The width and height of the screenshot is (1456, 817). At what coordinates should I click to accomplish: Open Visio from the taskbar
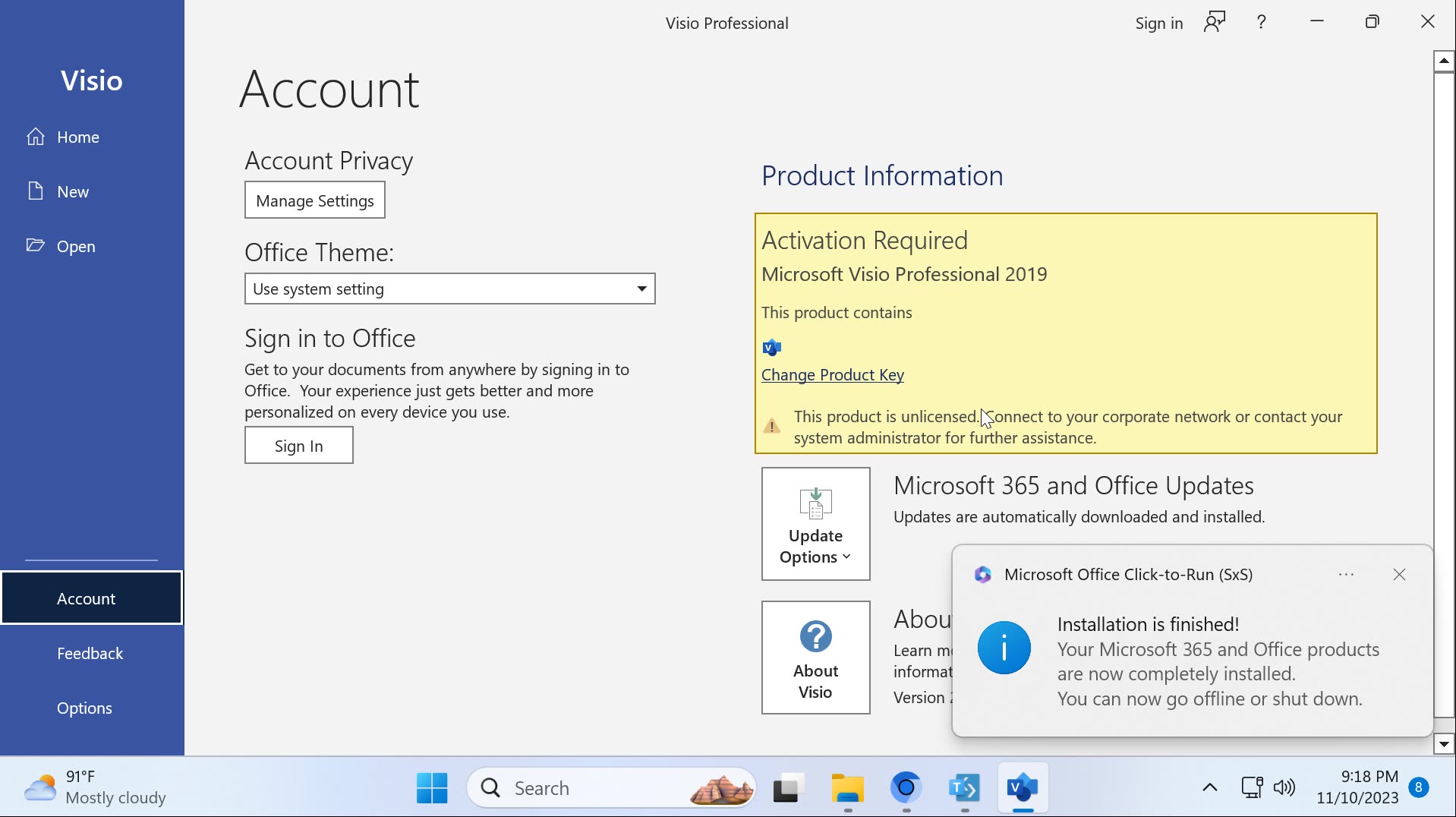pyautogui.click(x=1021, y=788)
